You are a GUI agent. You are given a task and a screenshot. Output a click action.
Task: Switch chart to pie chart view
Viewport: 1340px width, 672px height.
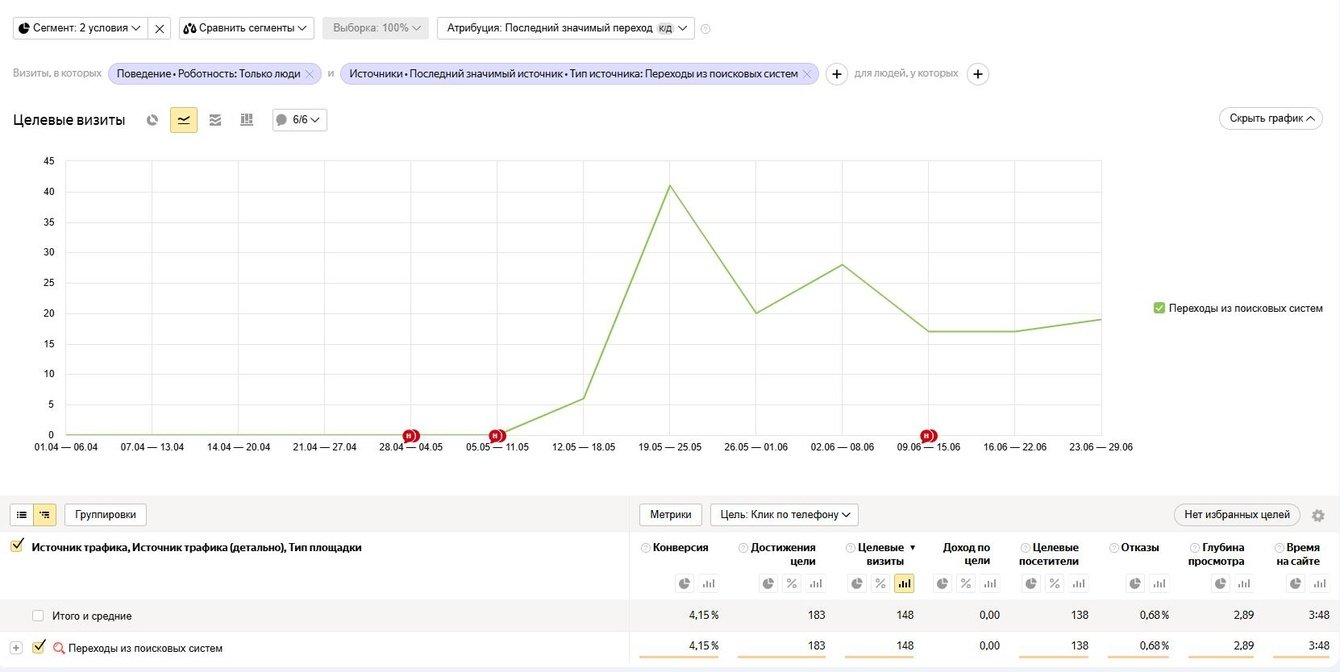[152, 120]
